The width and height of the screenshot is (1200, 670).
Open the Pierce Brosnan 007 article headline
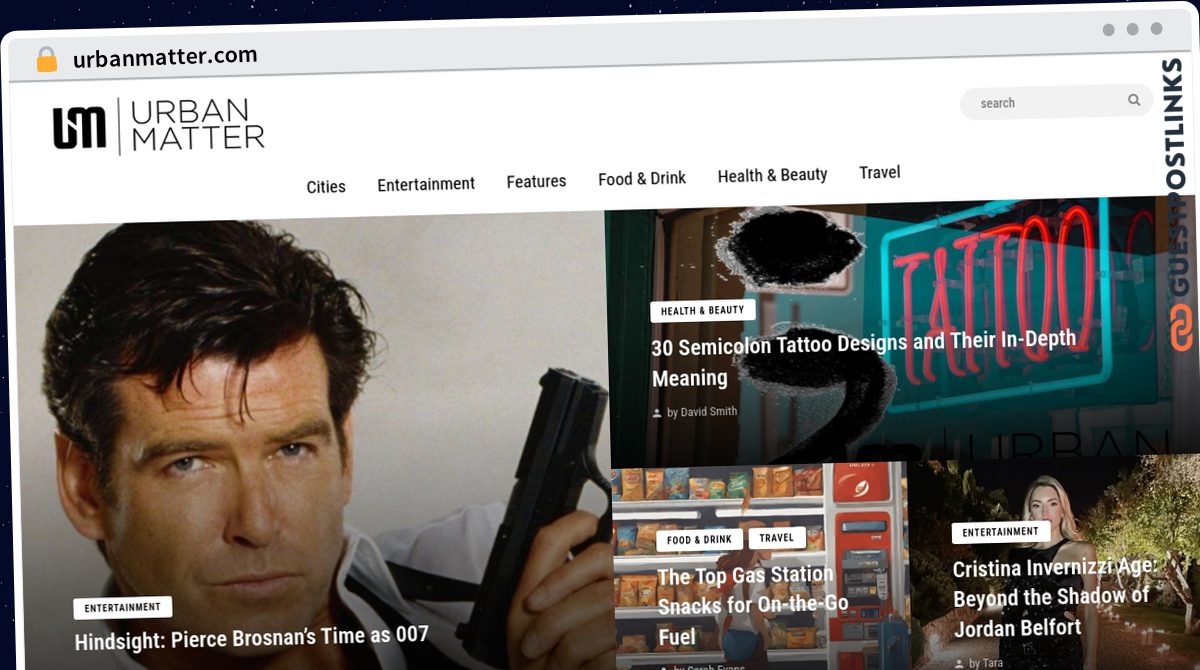click(251, 636)
